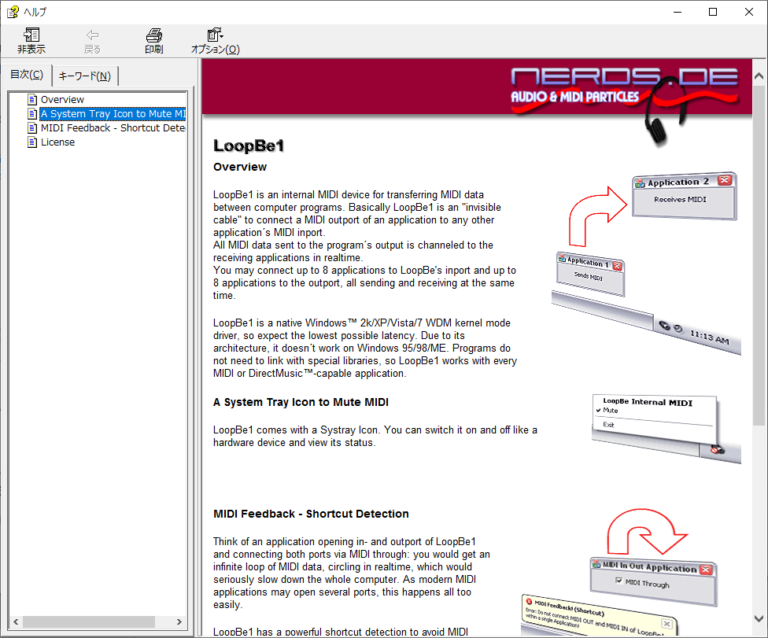The image size is (768, 638).
Task: Click the Application 2 window illustration
Action: pos(684,196)
